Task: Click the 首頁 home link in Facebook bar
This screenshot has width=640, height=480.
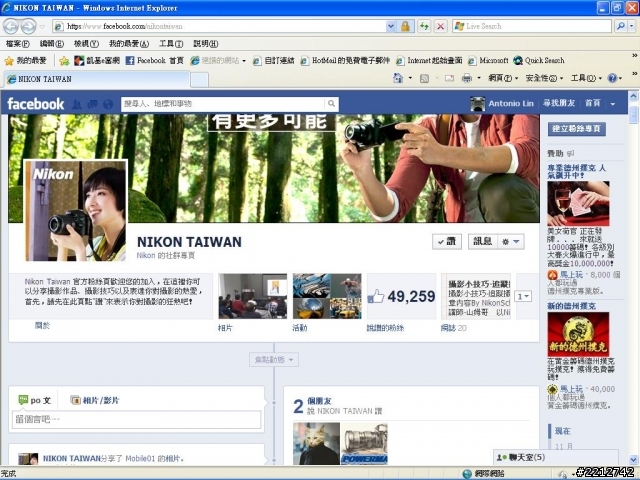Action: 593,104
